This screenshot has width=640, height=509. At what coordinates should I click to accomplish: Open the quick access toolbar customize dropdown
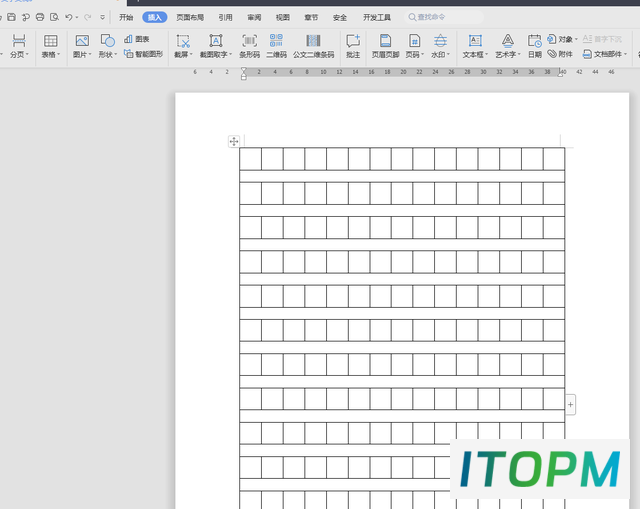point(102,17)
